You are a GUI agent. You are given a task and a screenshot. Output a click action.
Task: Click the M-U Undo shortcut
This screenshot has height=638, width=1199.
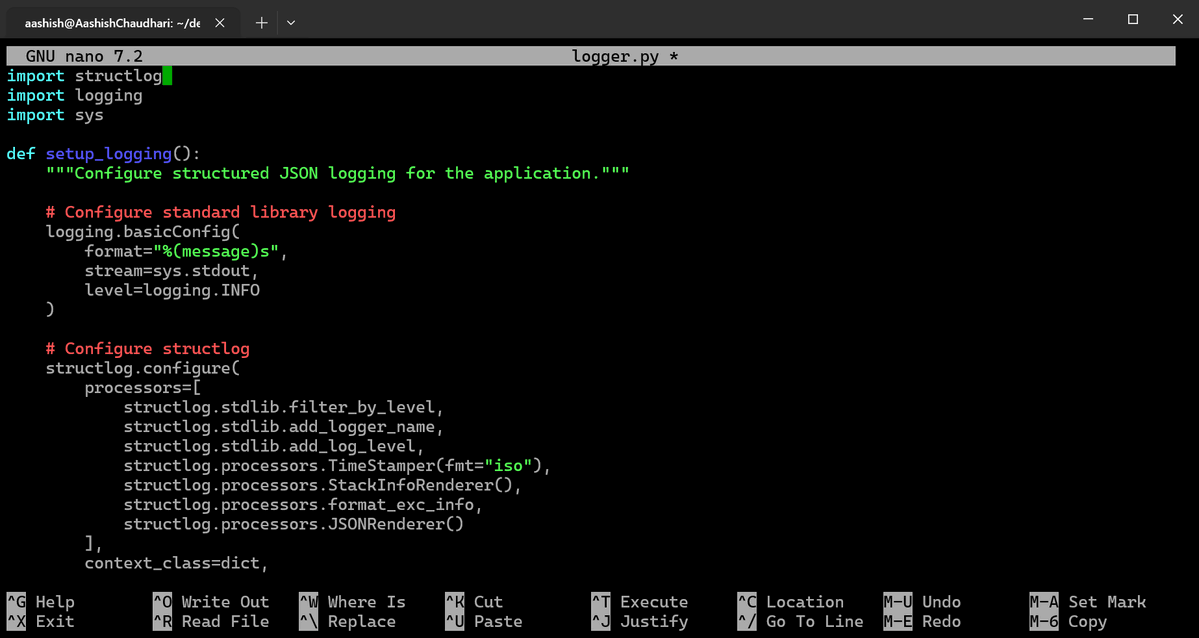coord(922,602)
